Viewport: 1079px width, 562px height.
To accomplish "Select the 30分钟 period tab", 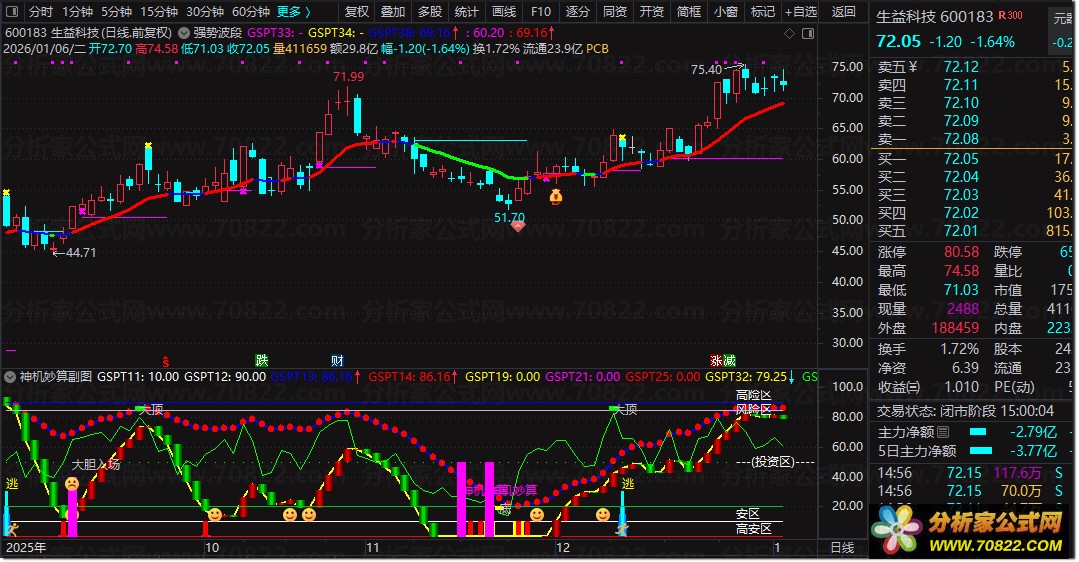I will point(205,12).
